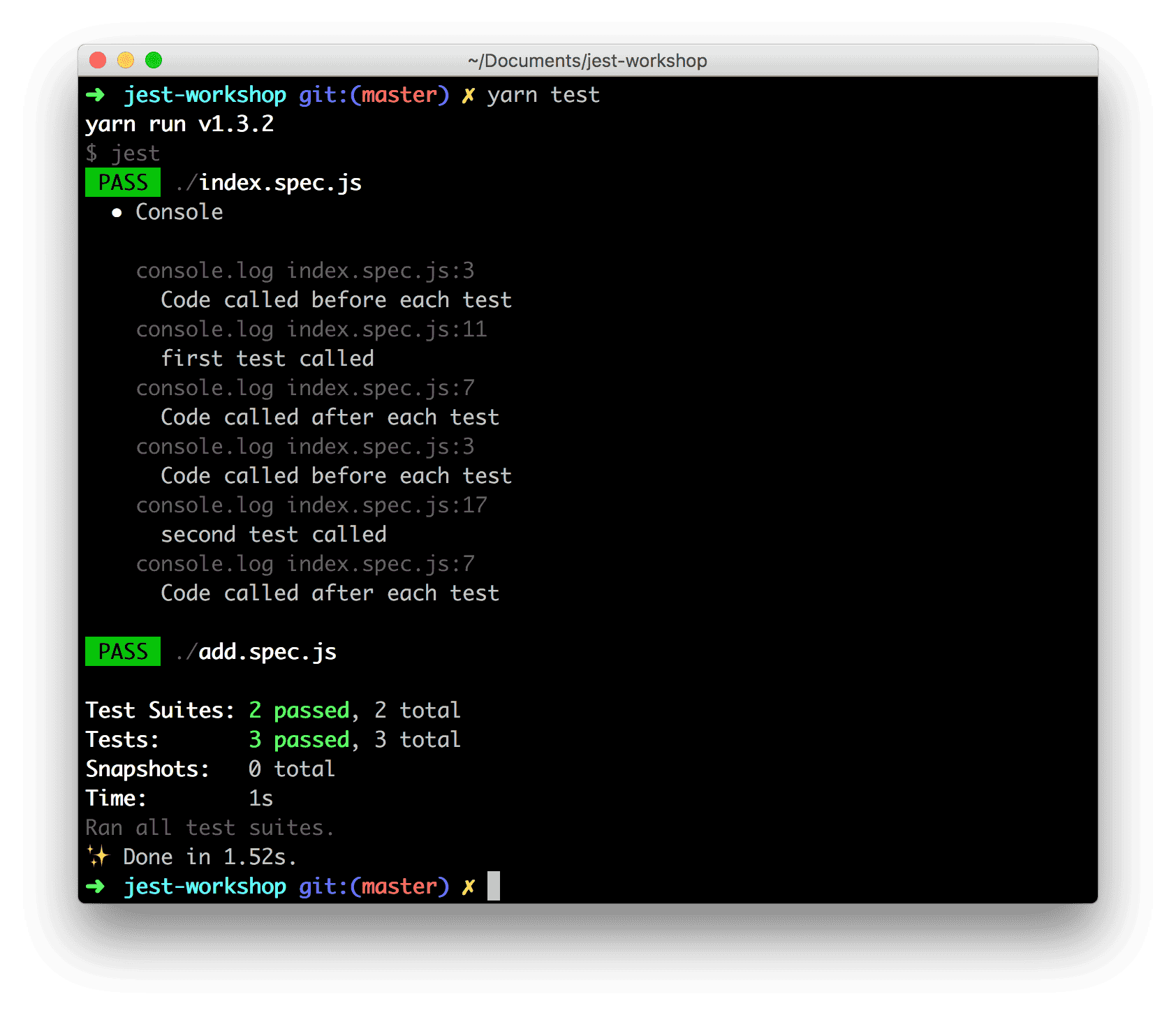
Task: Click the 'yarn run v1.3.2' line
Action: click(179, 124)
